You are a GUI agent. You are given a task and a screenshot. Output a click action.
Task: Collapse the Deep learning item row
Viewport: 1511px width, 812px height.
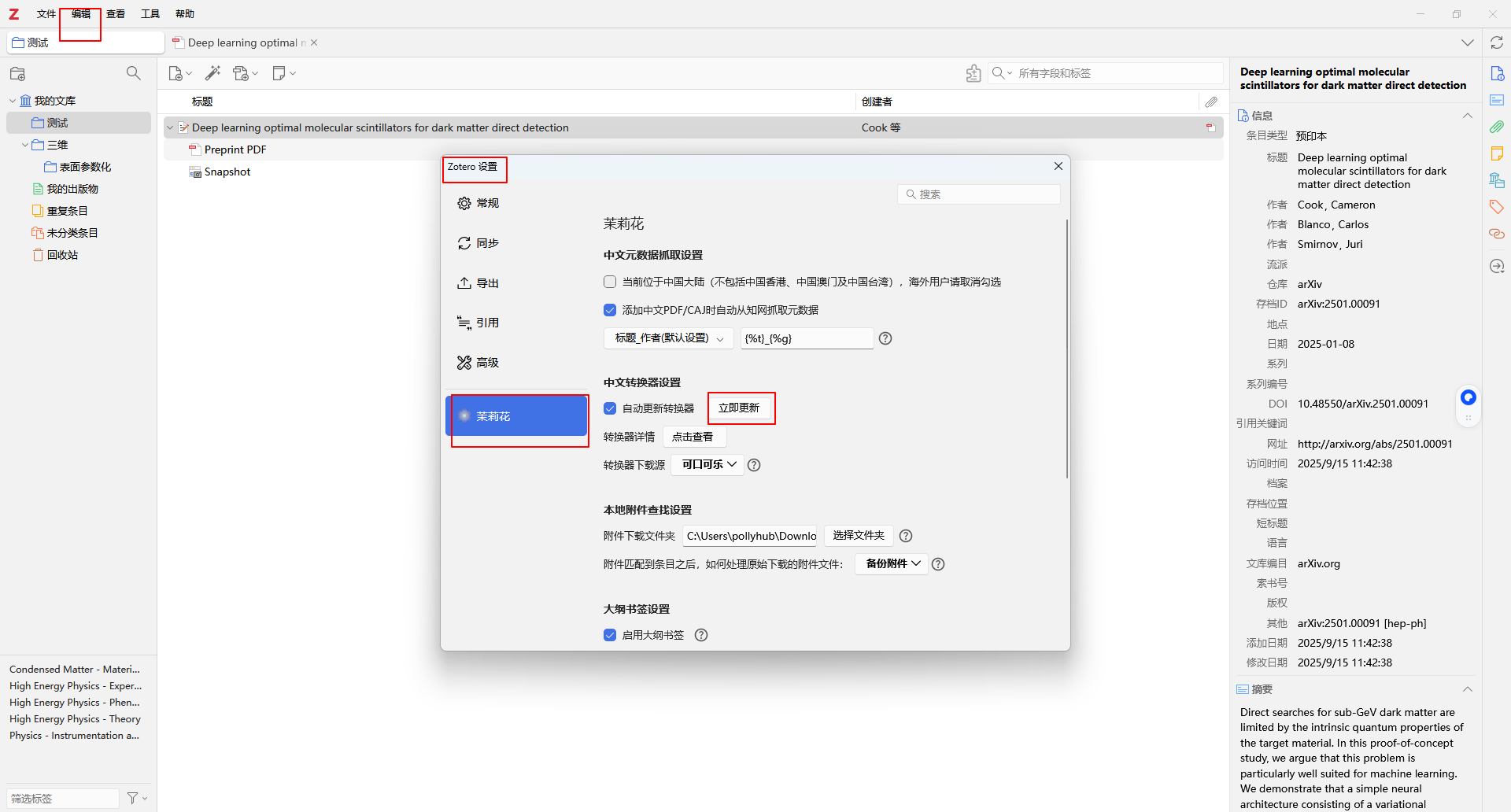[x=170, y=127]
